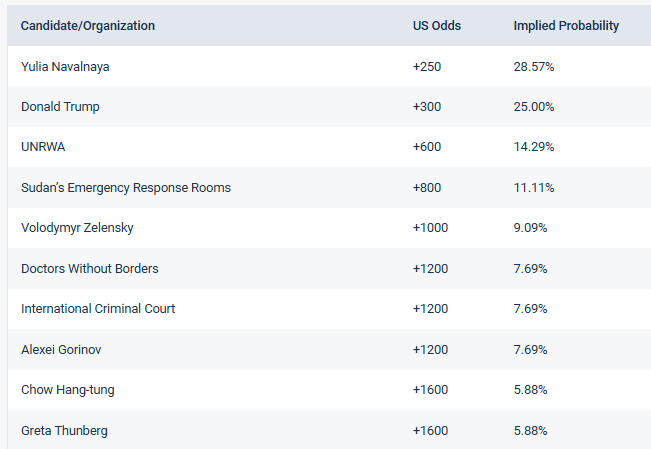Click the Candidate/Organization column header
Viewport: 651px width, 449px height.
pos(88,26)
